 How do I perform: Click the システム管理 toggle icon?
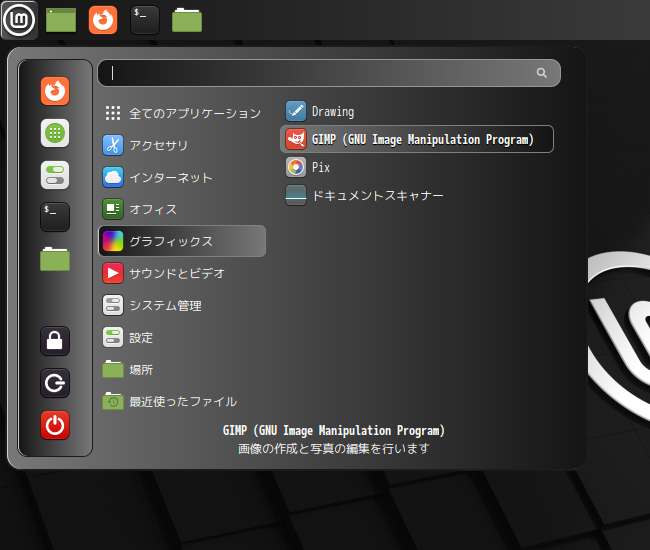tap(113, 305)
